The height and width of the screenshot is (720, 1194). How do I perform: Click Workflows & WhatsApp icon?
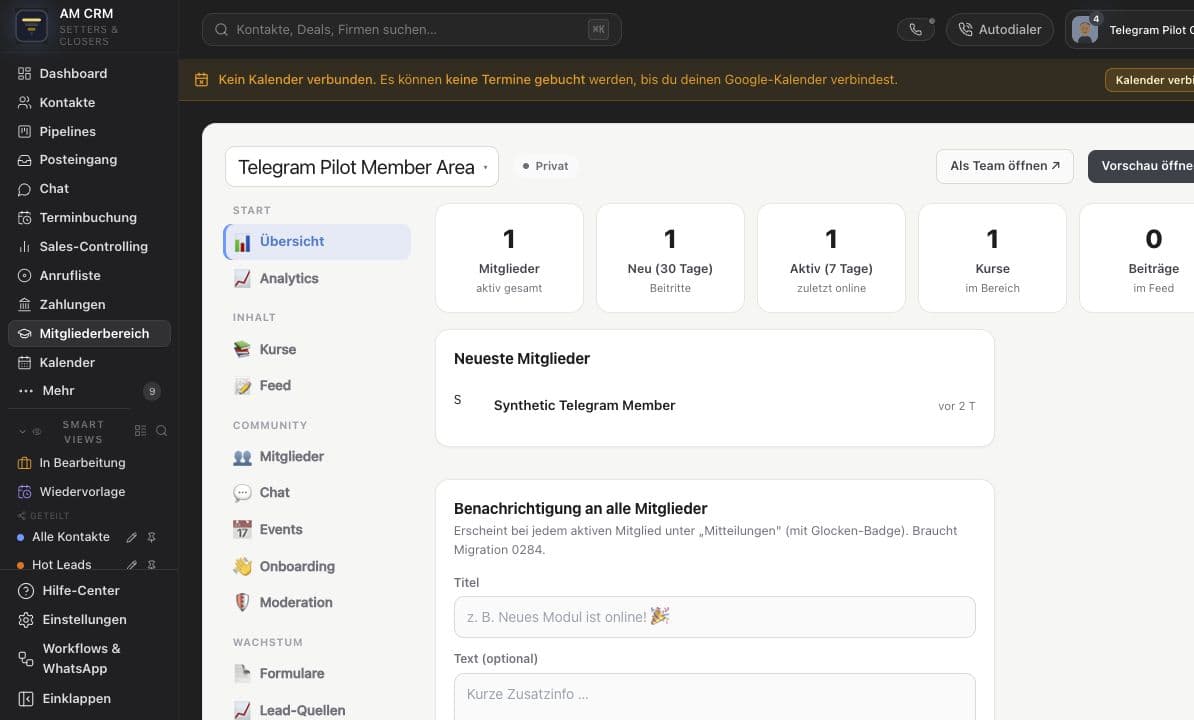[x=26, y=658]
